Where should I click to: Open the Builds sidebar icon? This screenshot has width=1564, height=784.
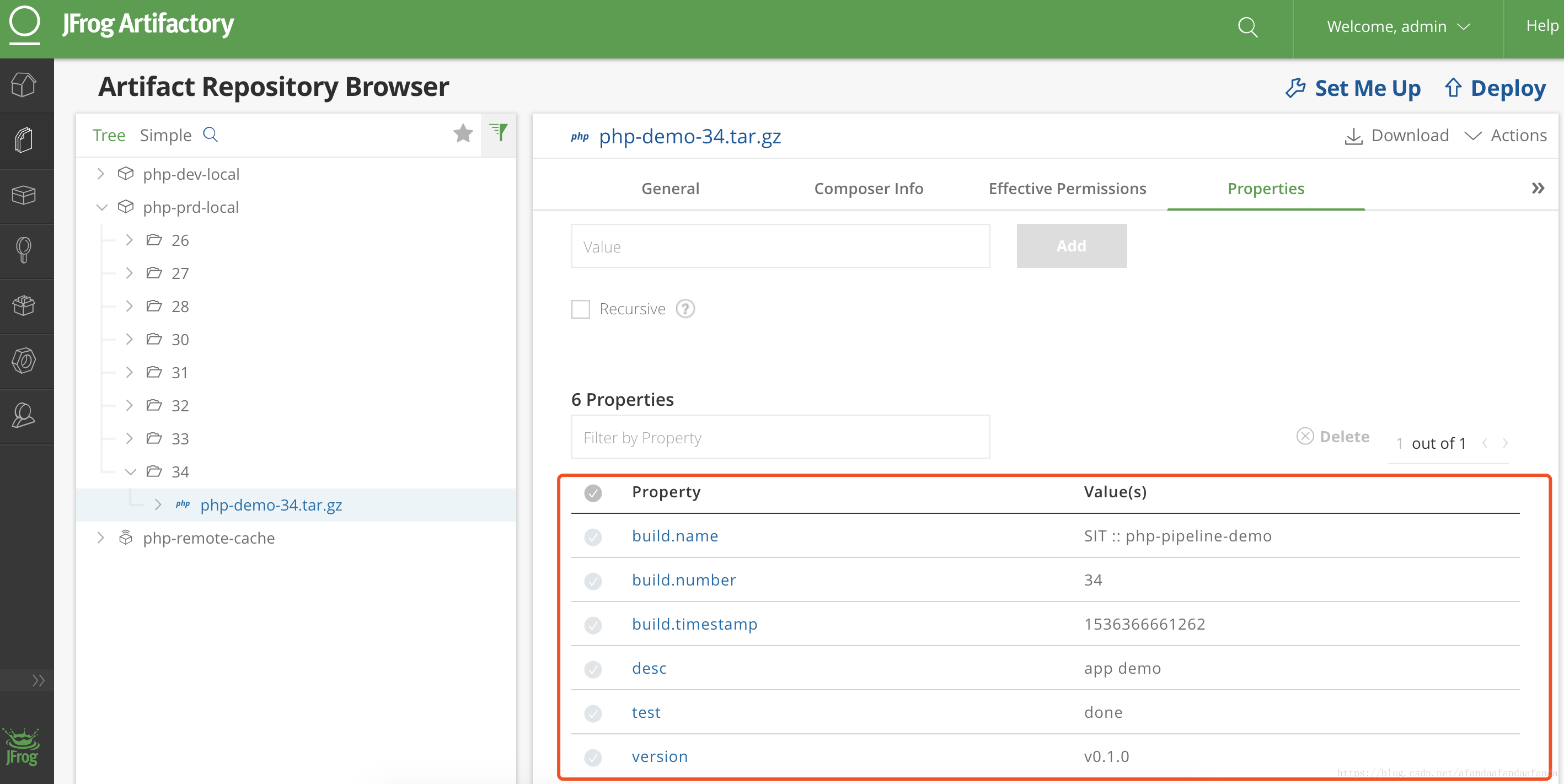pyautogui.click(x=24, y=305)
